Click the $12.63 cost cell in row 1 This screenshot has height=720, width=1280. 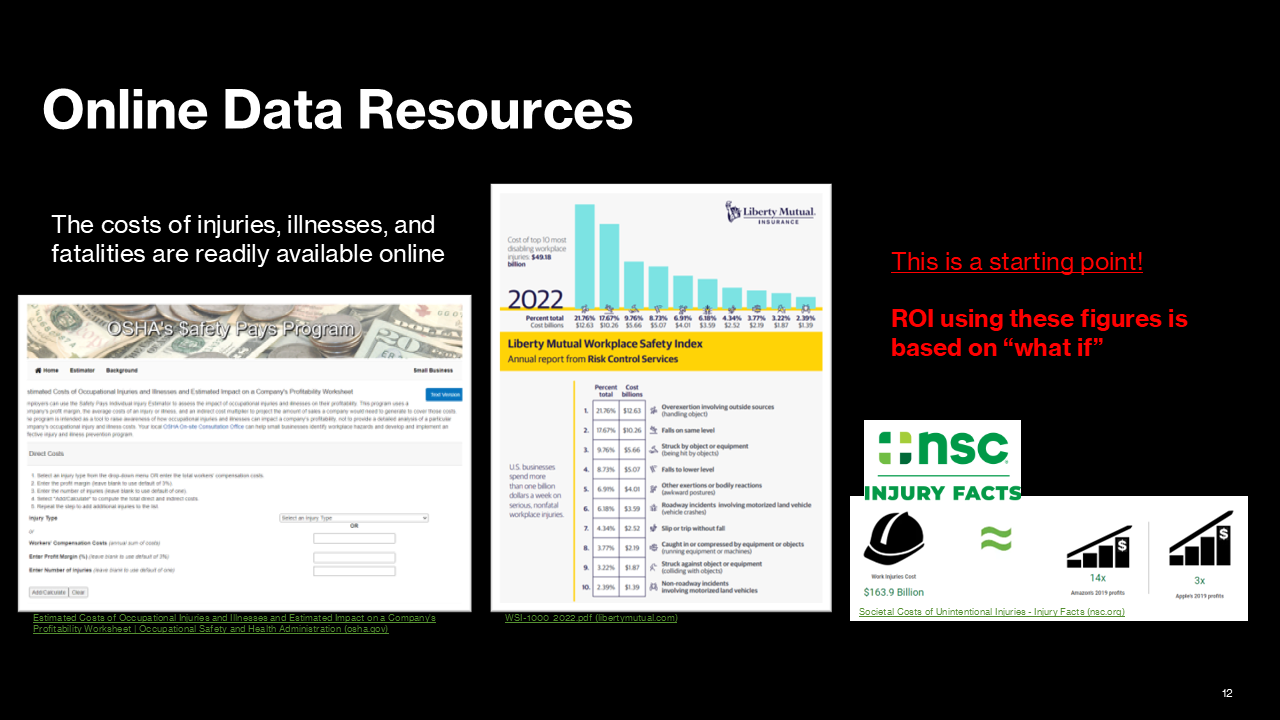632,410
